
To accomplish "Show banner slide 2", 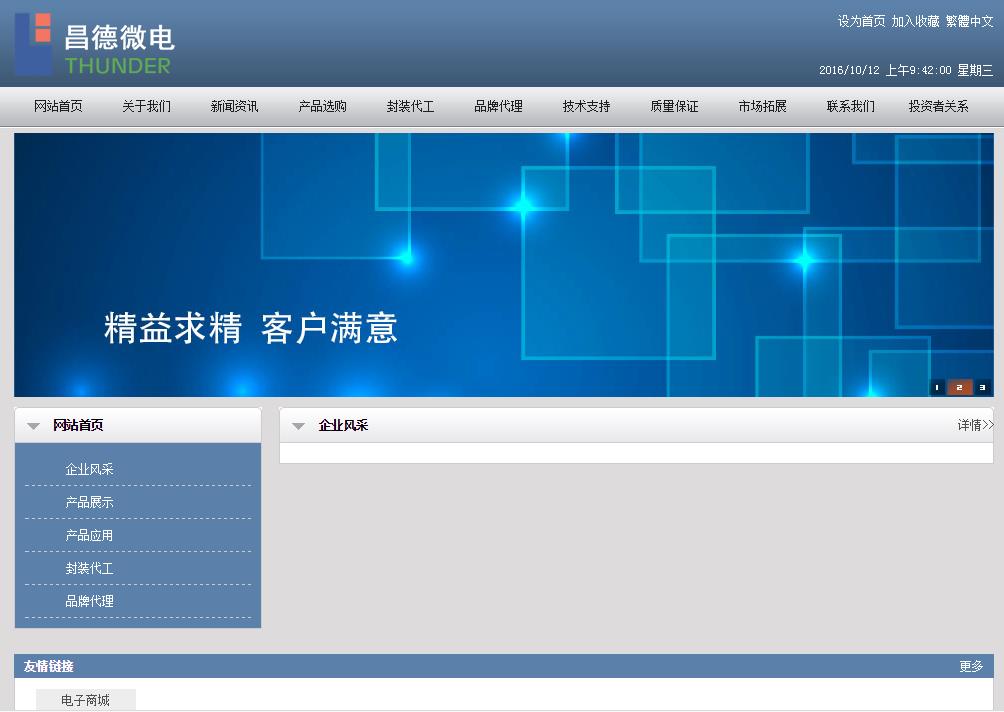I will point(959,387).
